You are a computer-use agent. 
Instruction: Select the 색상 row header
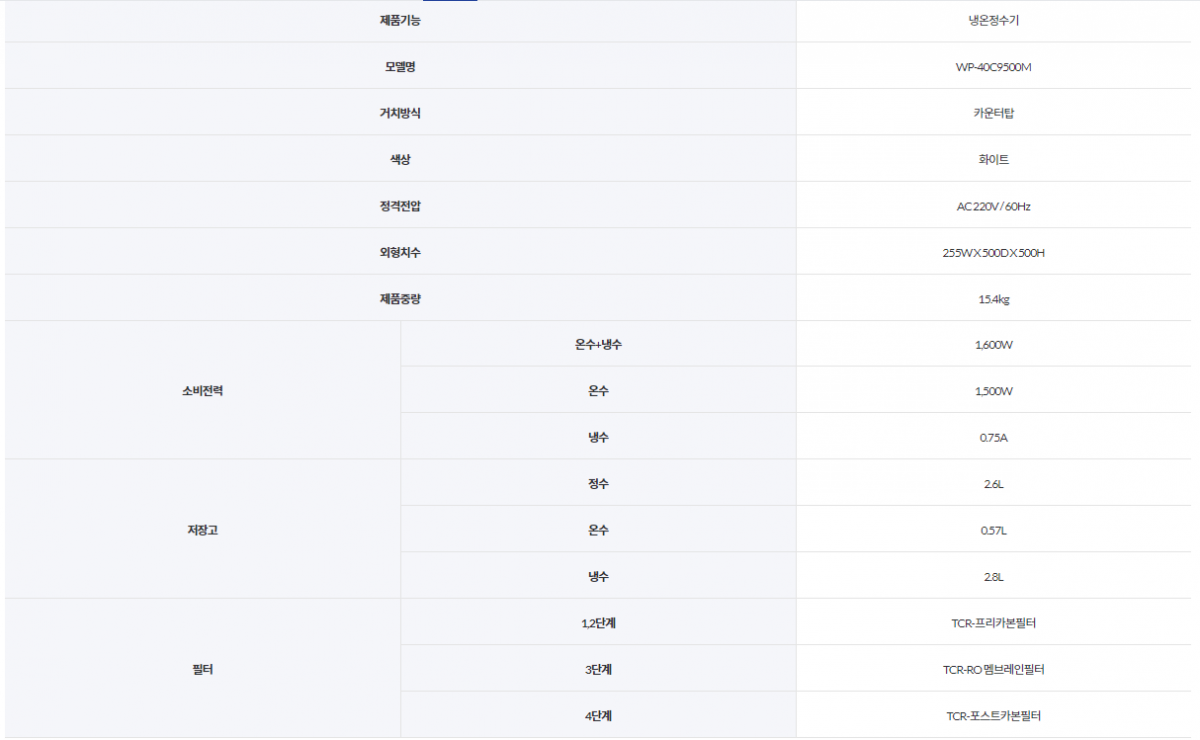pyautogui.click(x=397, y=158)
